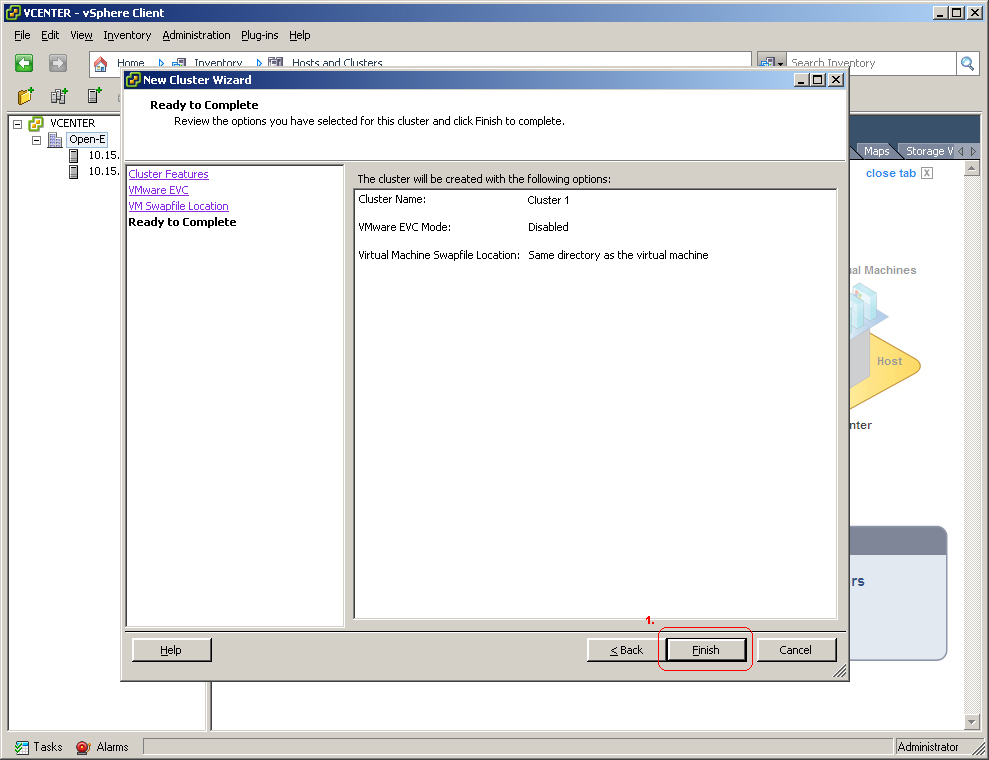This screenshot has height=760, width=989.
Task: Click the Open-E datacenter icon
Action: (x=56, y=139)
